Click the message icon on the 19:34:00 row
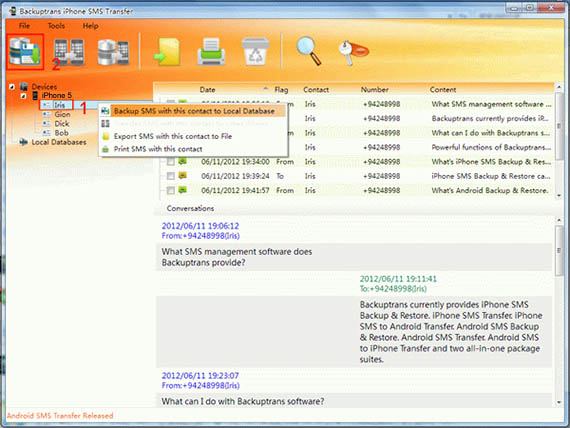 point(182,161)
